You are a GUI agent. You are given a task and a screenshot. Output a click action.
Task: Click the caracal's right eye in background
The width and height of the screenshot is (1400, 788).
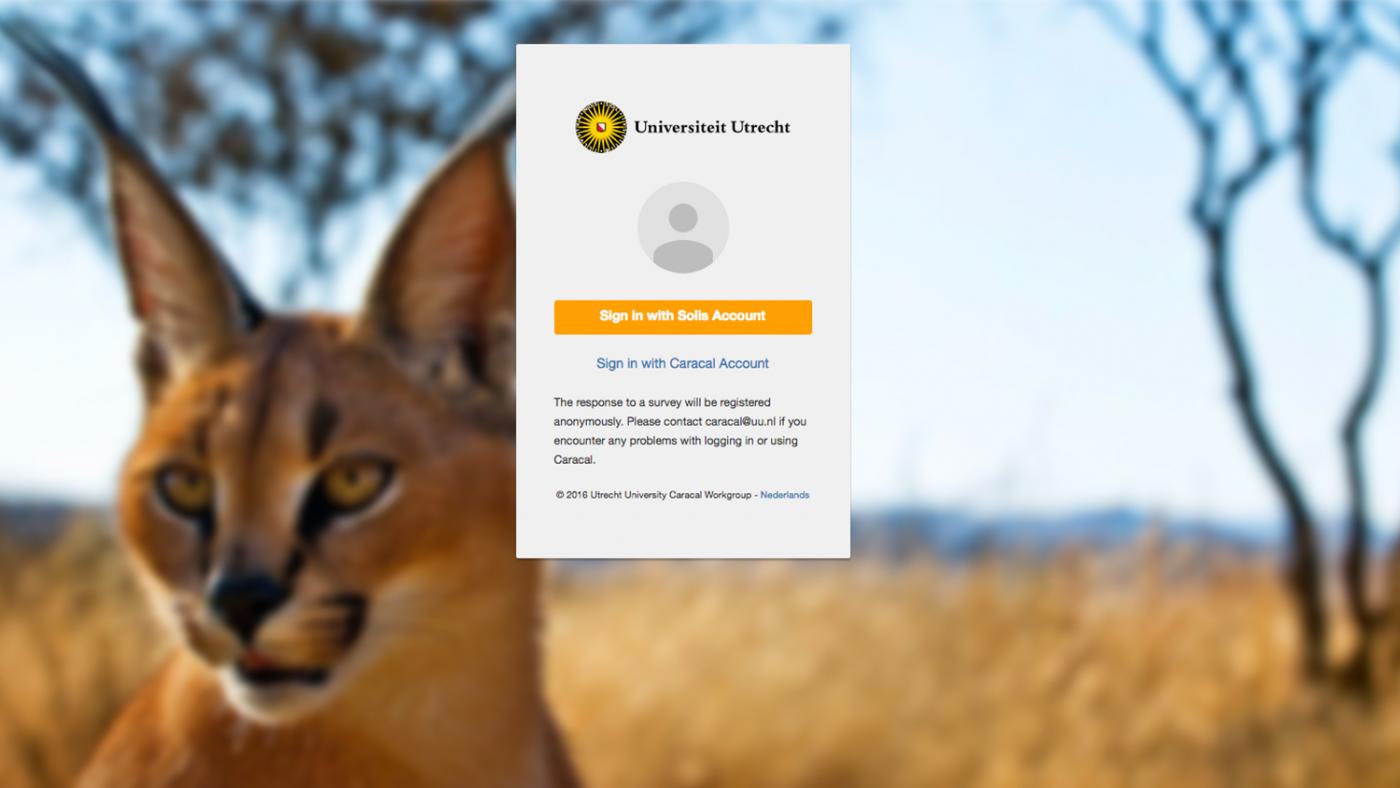(x=355, y=482)
